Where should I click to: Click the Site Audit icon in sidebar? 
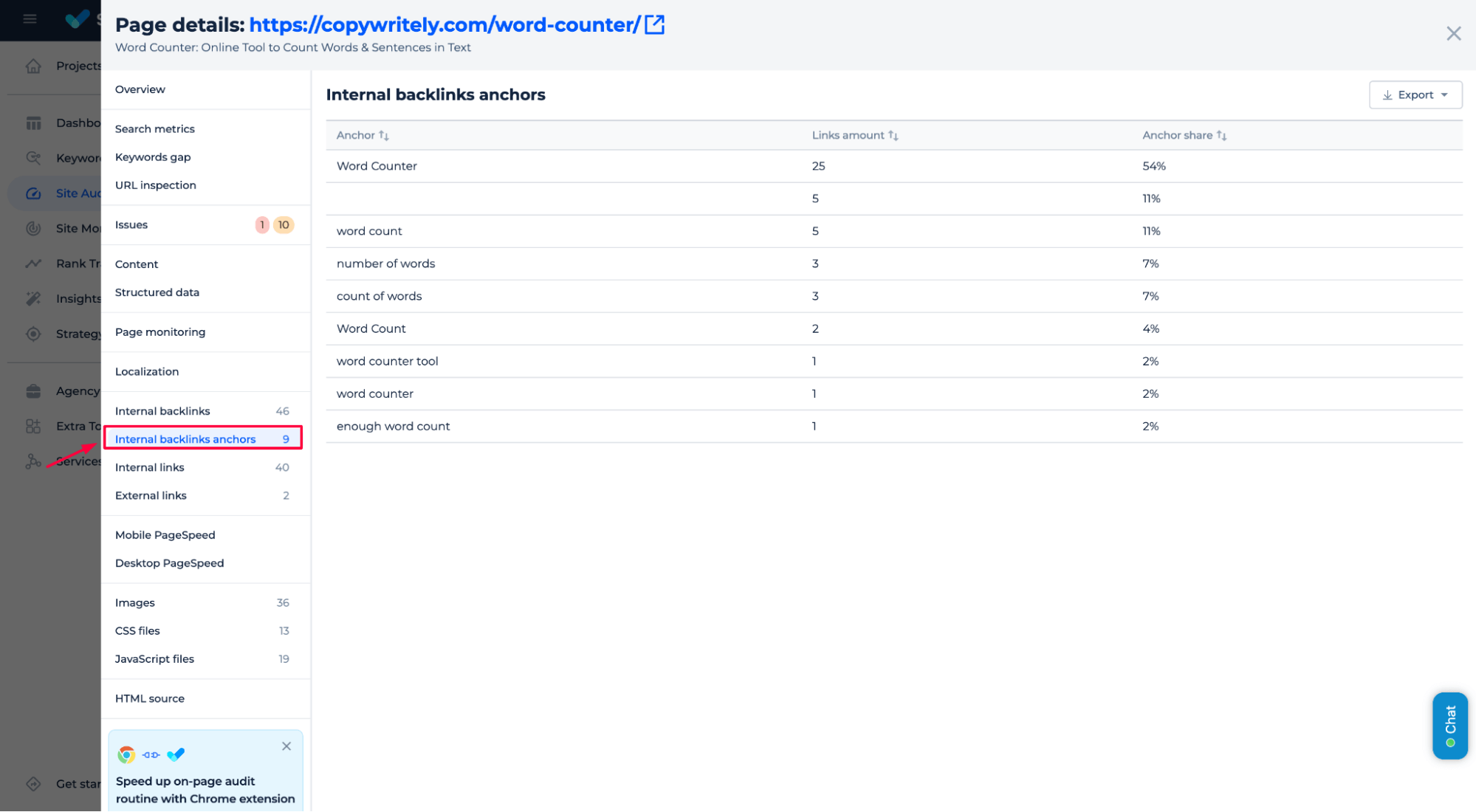[x=33, y=193]
